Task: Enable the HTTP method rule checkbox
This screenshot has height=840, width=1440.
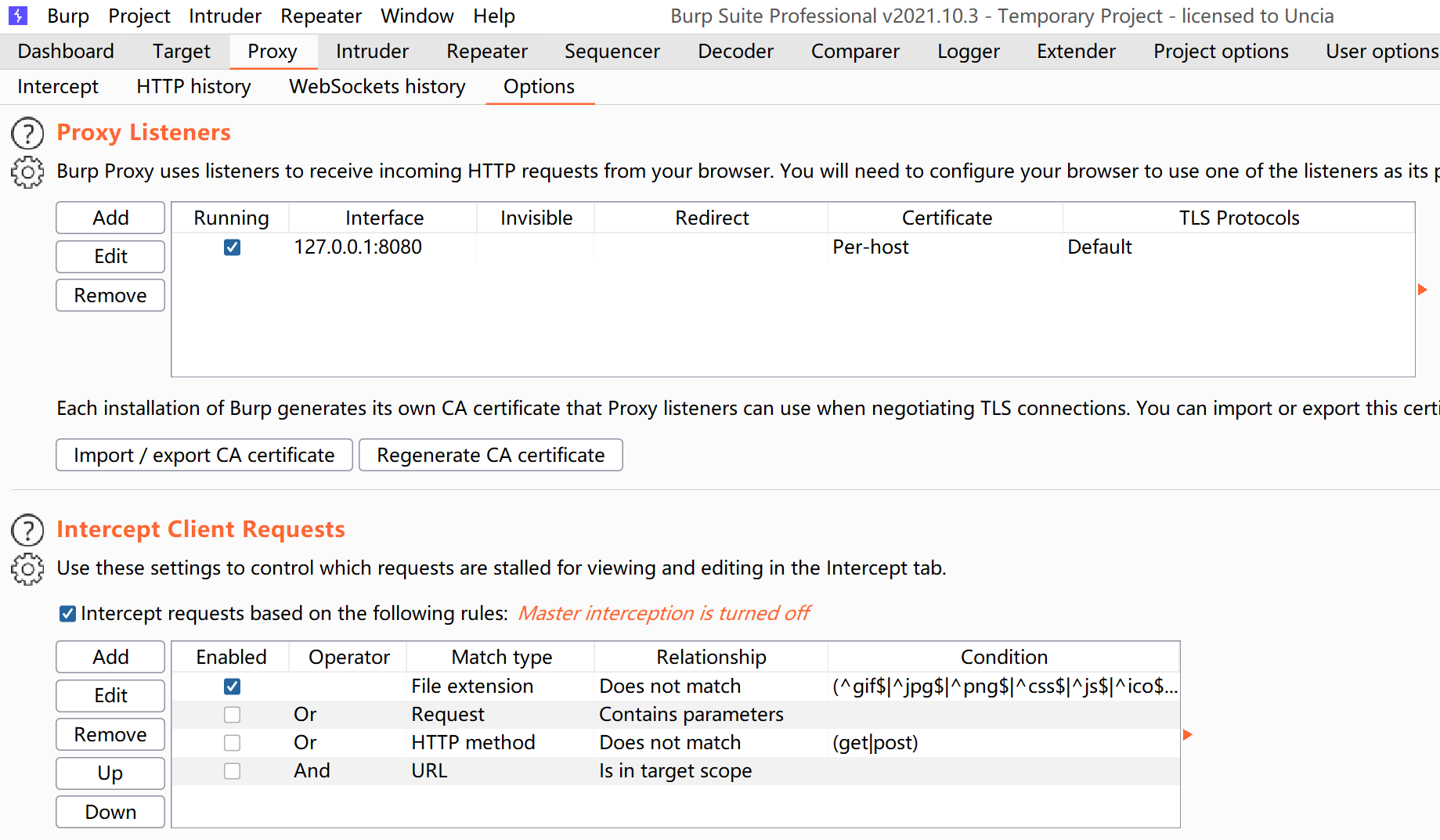Action: coord(232,743)
